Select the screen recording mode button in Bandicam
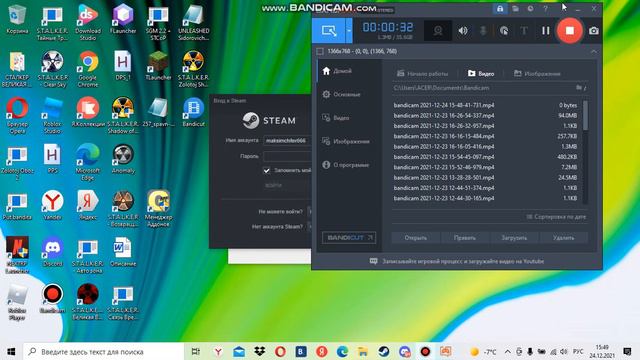 point(329,31)
